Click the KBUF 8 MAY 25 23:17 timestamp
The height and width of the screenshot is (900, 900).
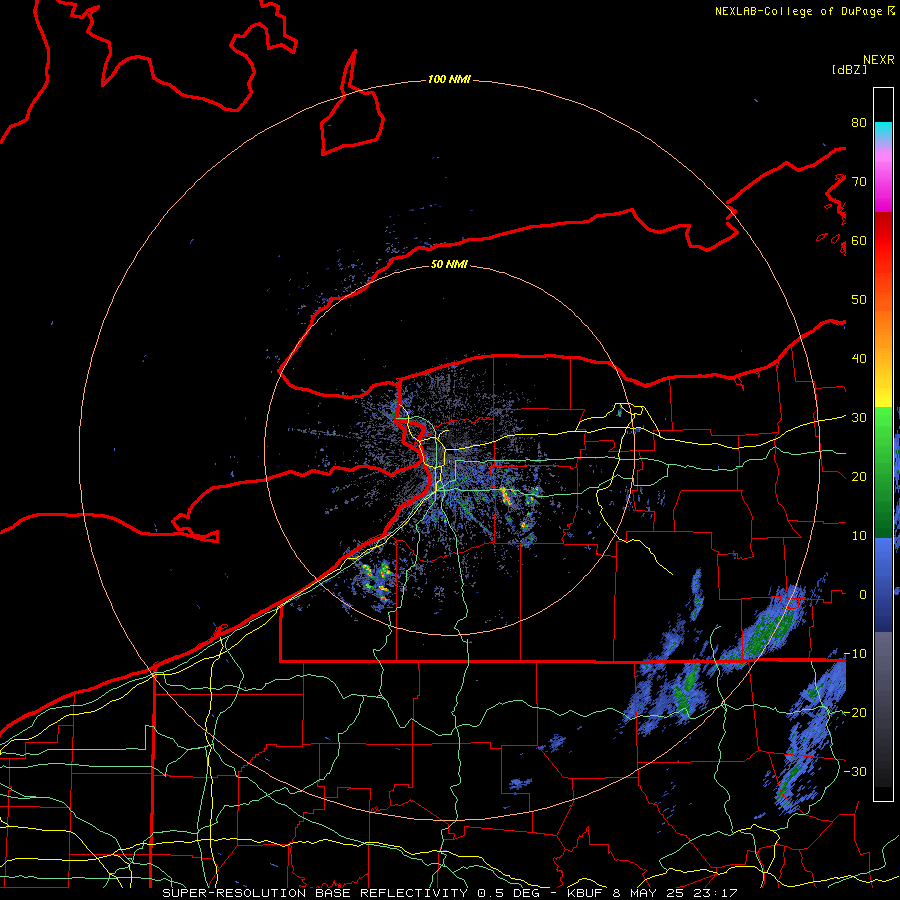pyautogui.click(x=652, y=893)
